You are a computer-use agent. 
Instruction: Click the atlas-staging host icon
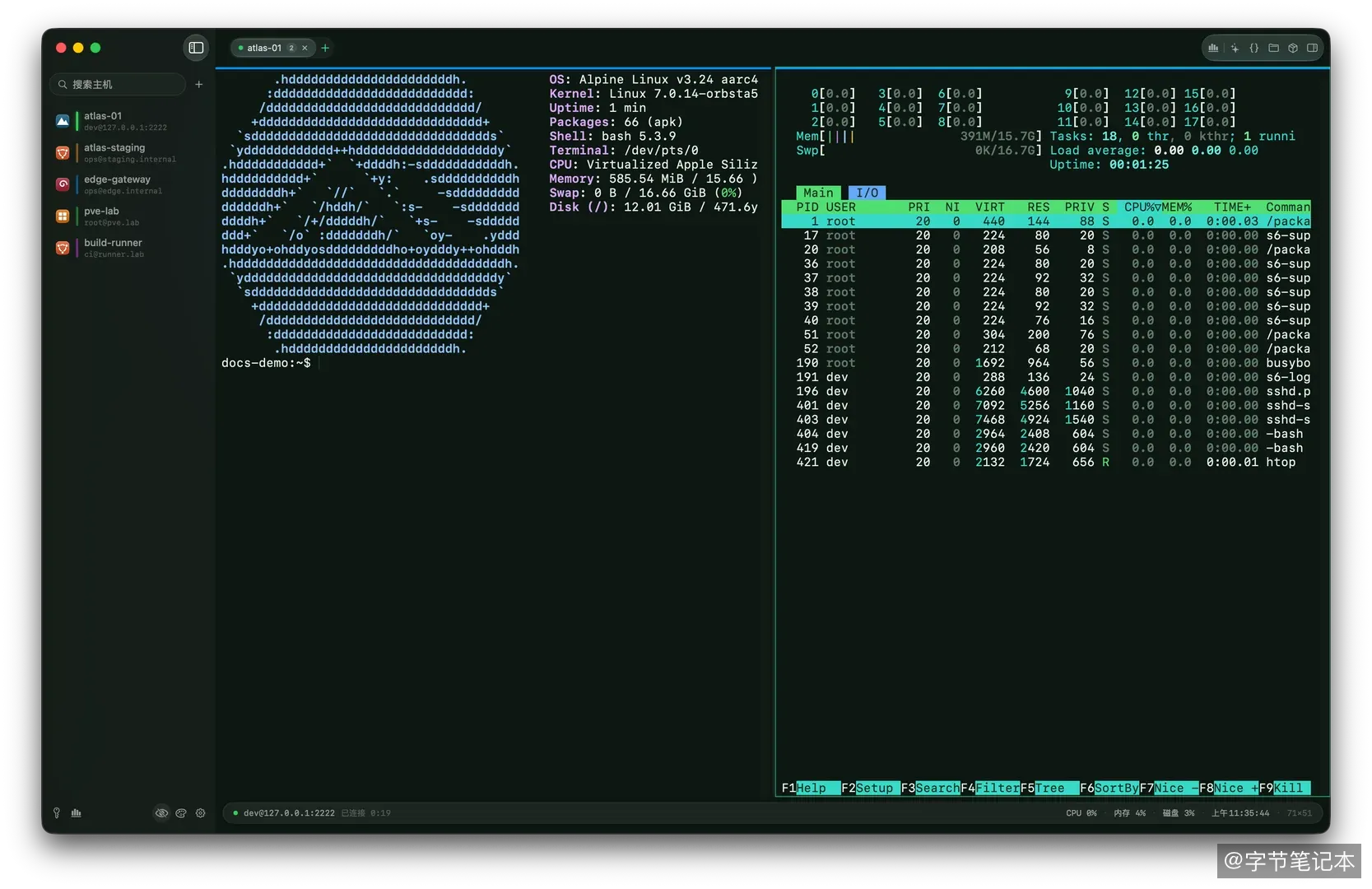coord(63,152)
